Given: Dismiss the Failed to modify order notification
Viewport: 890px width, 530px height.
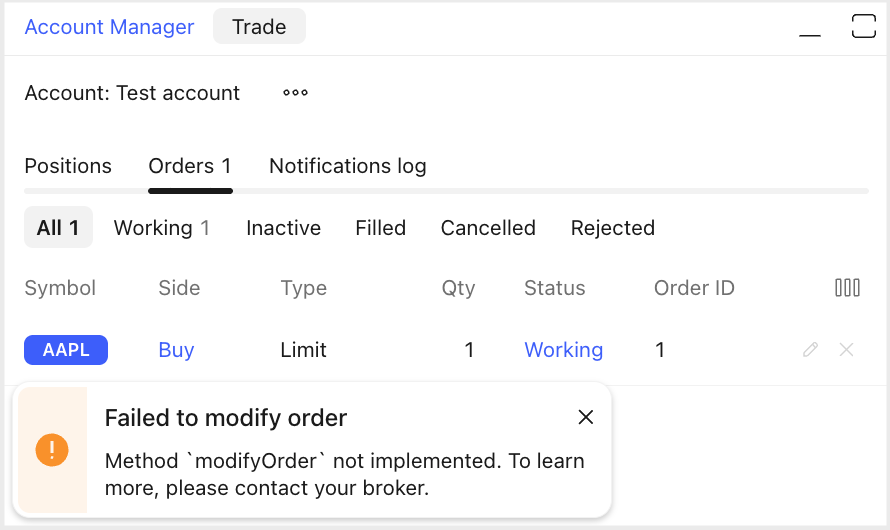Looking at the screenshot, I should point(586,417).
